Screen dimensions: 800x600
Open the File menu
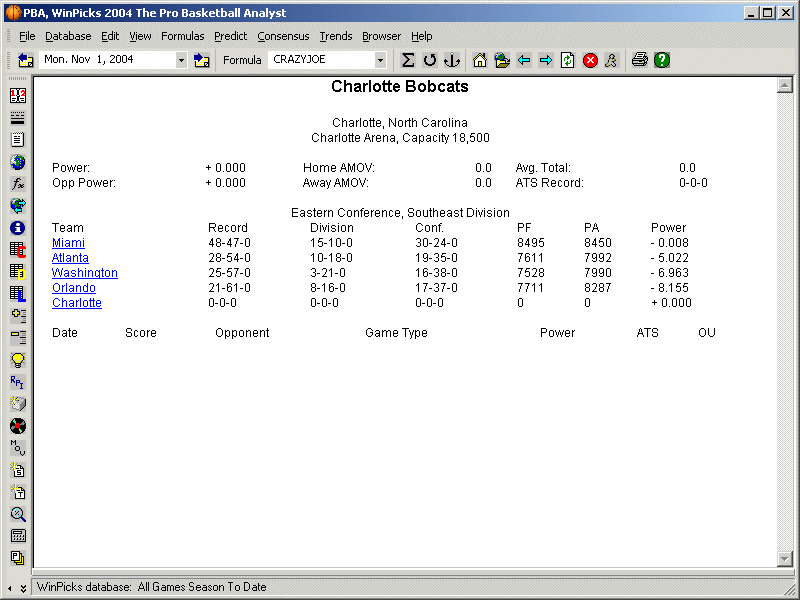(x=27, y=36)
